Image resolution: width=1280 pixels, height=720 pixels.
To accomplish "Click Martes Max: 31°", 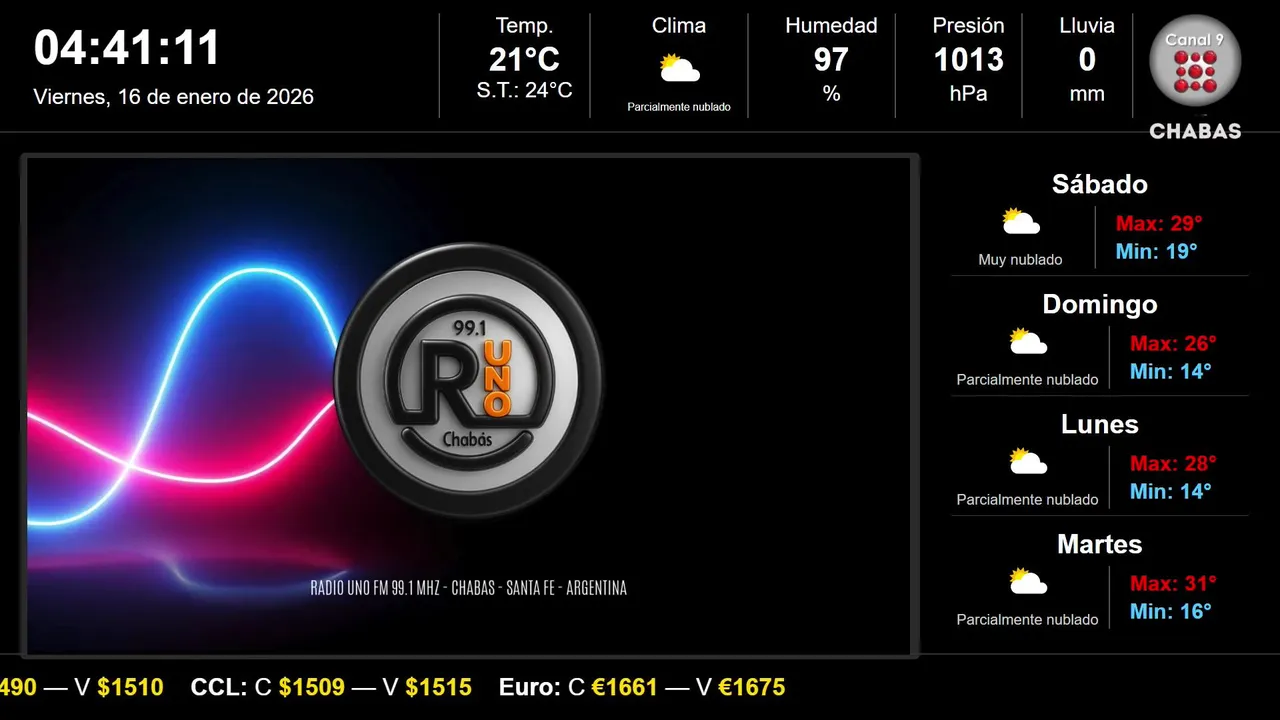I will [1173, 583].
